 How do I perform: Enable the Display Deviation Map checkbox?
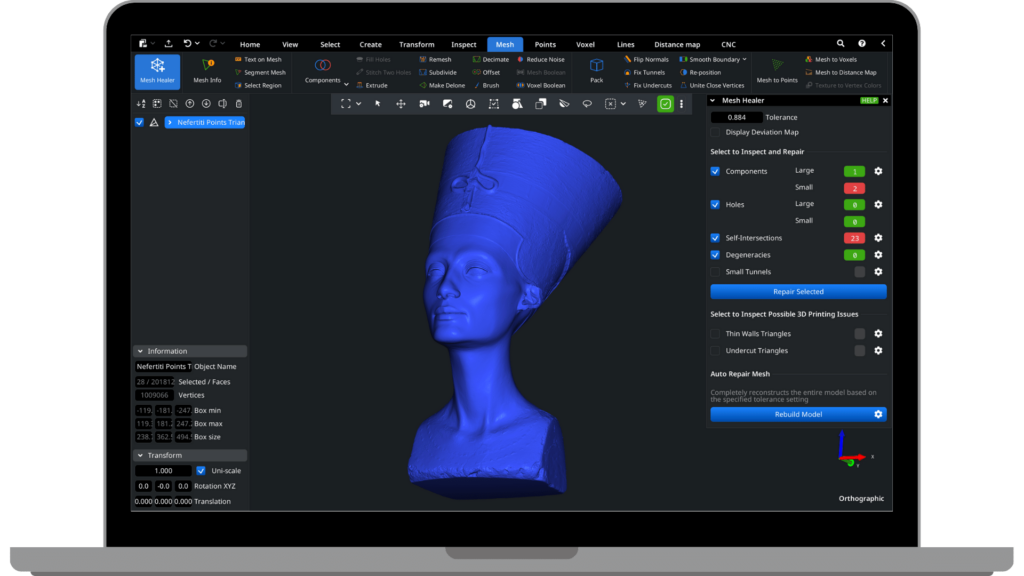tap(715, 132)
